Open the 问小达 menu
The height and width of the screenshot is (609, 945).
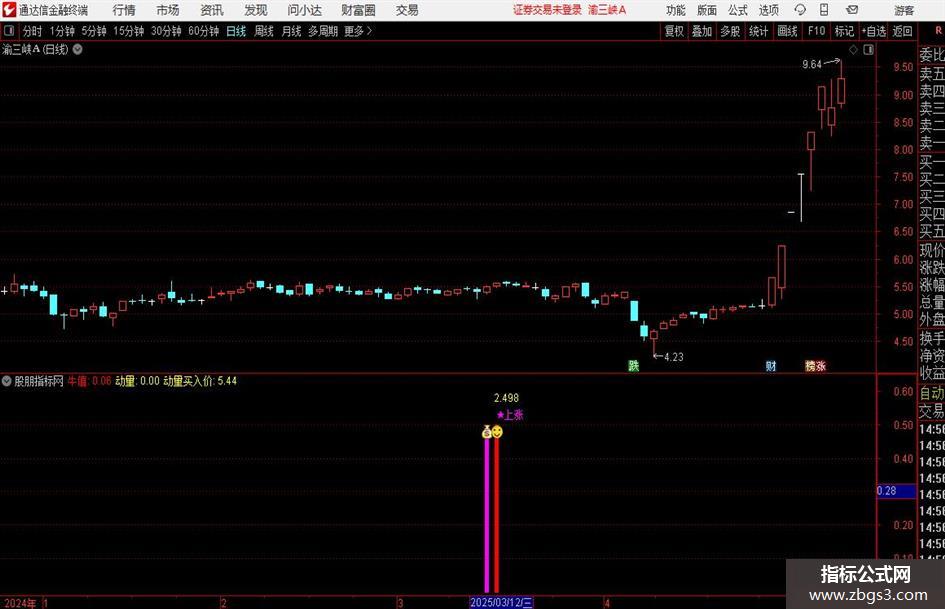[304, 10]
